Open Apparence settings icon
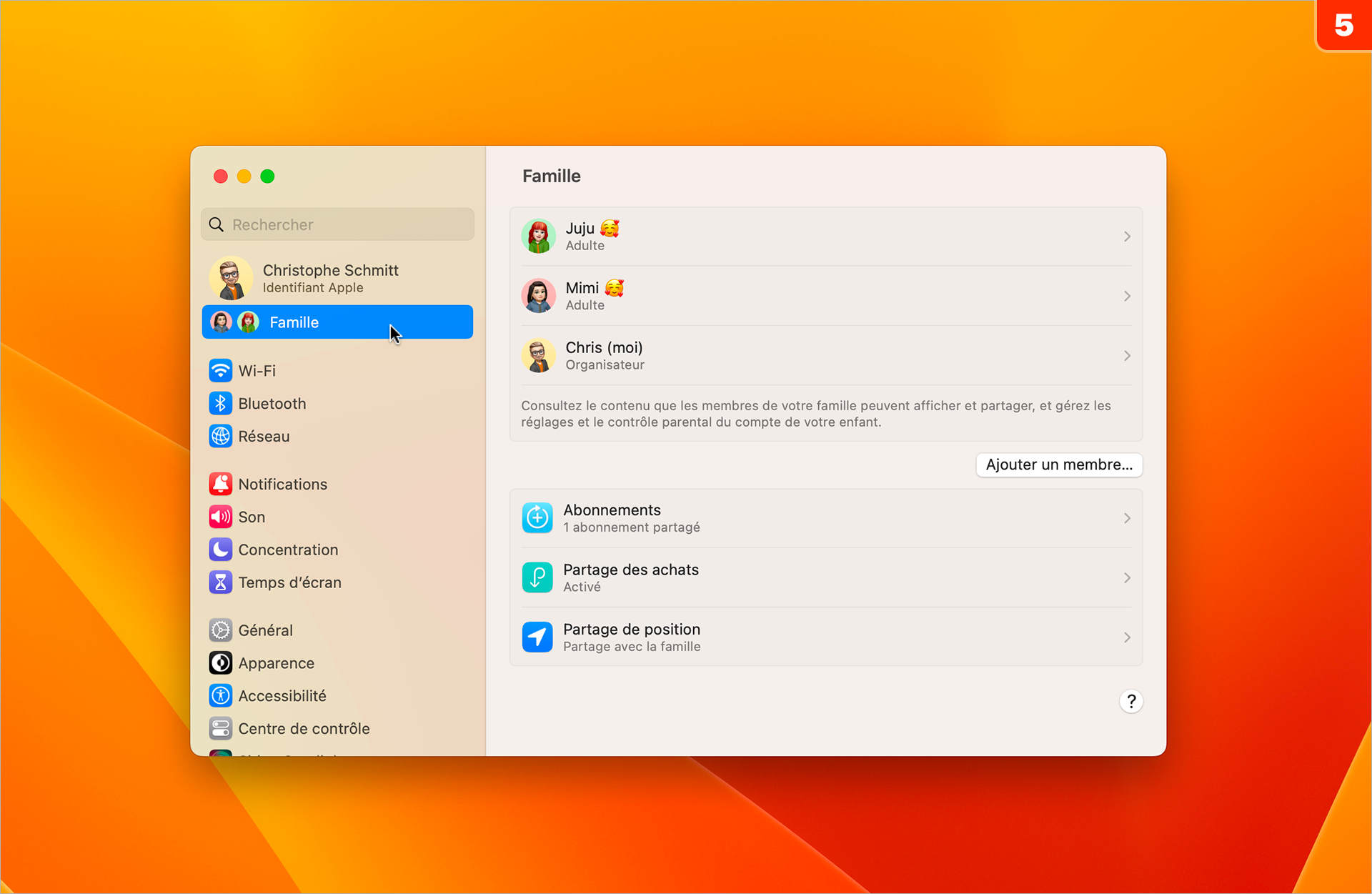 click(x=220, y=662)
